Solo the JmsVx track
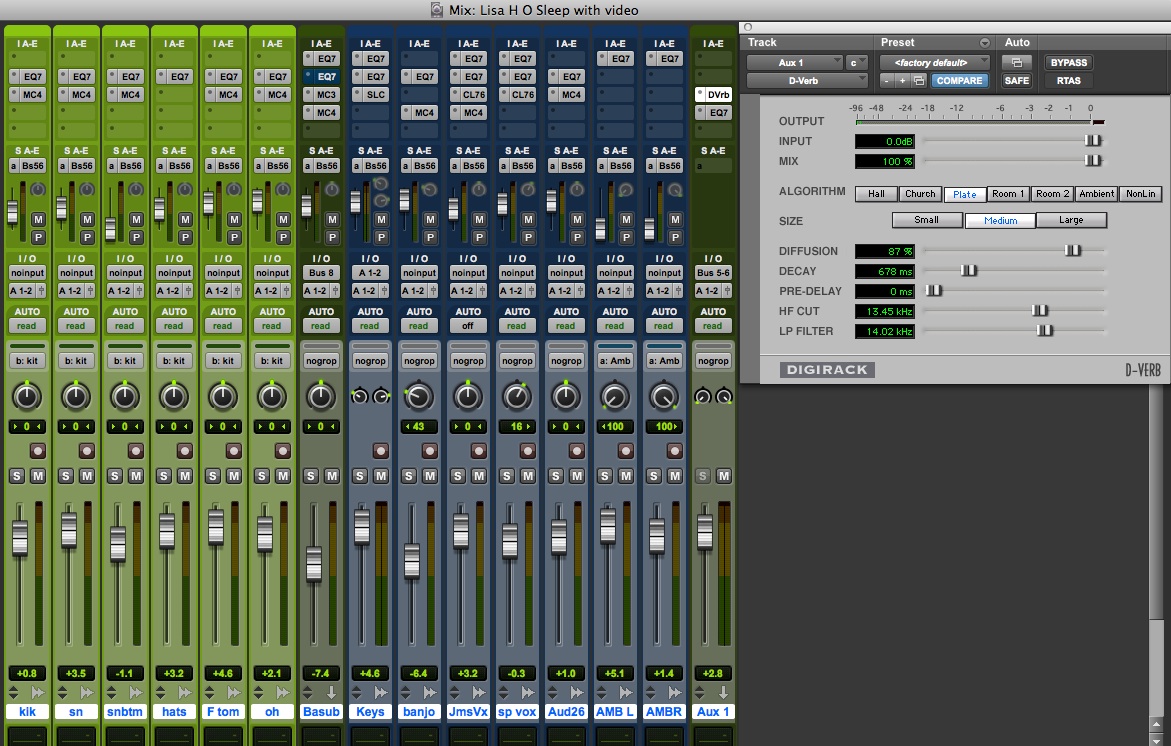Image resolution: width=1171 pixels, height=746 pixels. 458,476
